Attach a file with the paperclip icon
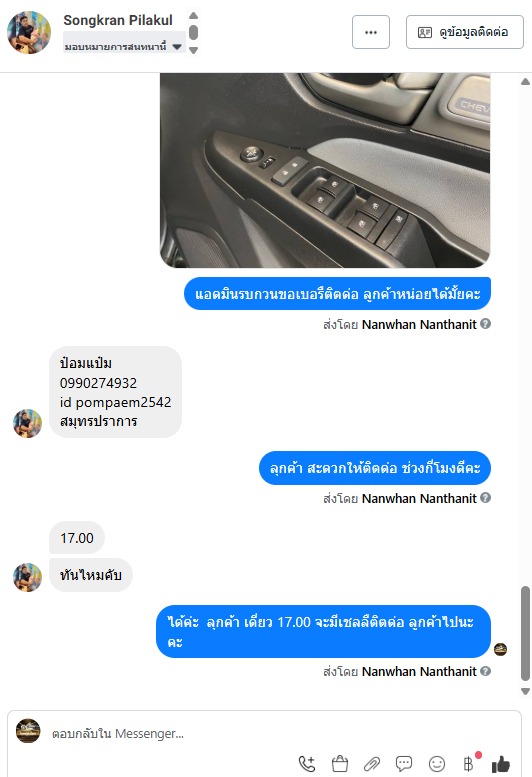The height and width of the screenshot is (777, 532). (x=372, y=764)
